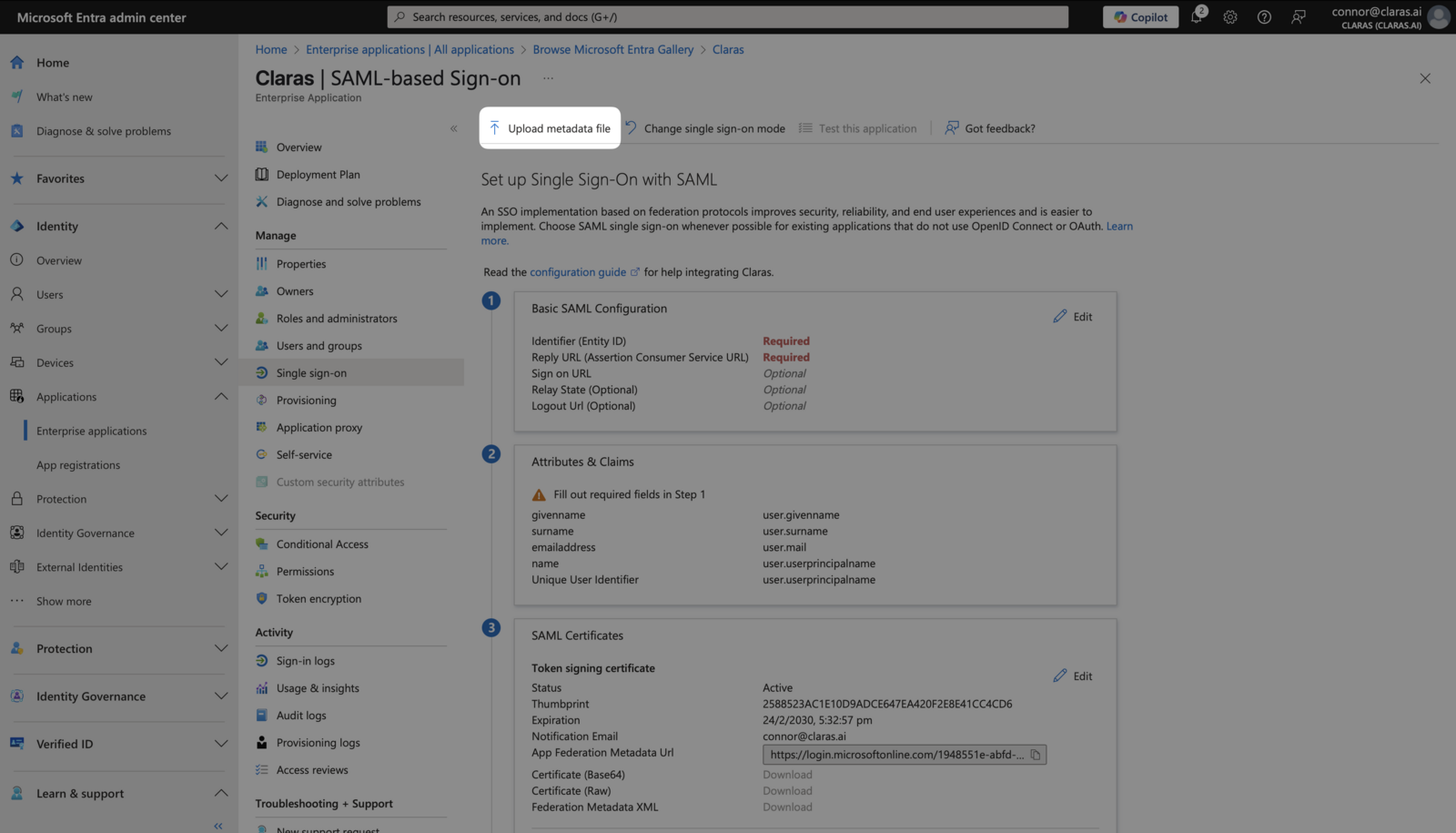Open Token encryption
The image size is (1456, 833).
coord(318,599)
